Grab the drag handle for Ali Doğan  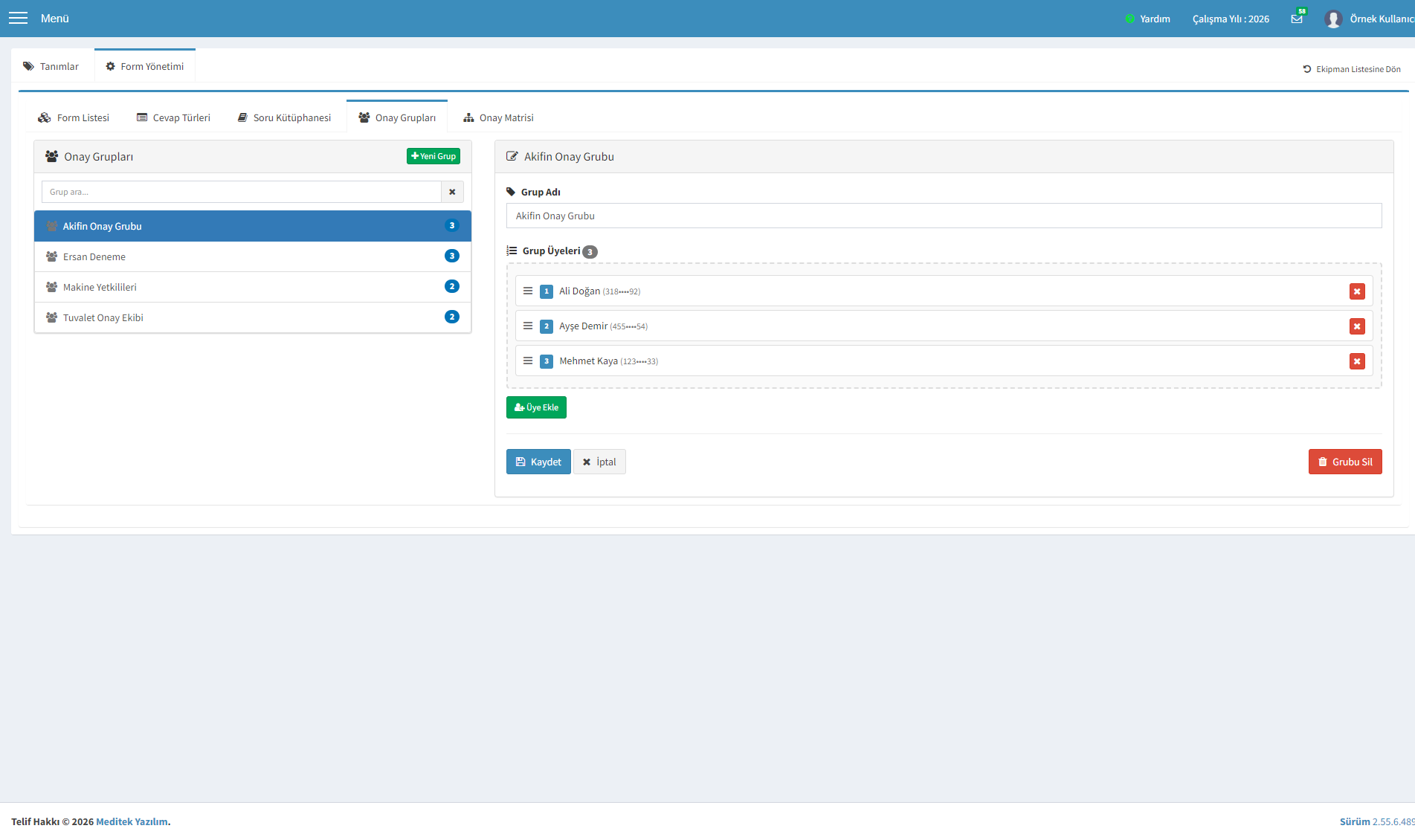(528, 291)
